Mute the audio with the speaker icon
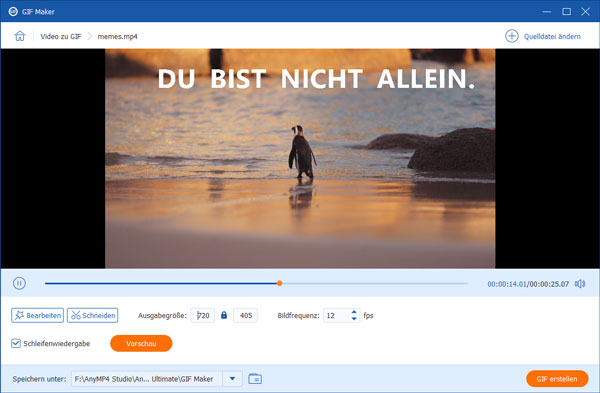This screenshot has width=600, height=393. [x=580, y=284]
